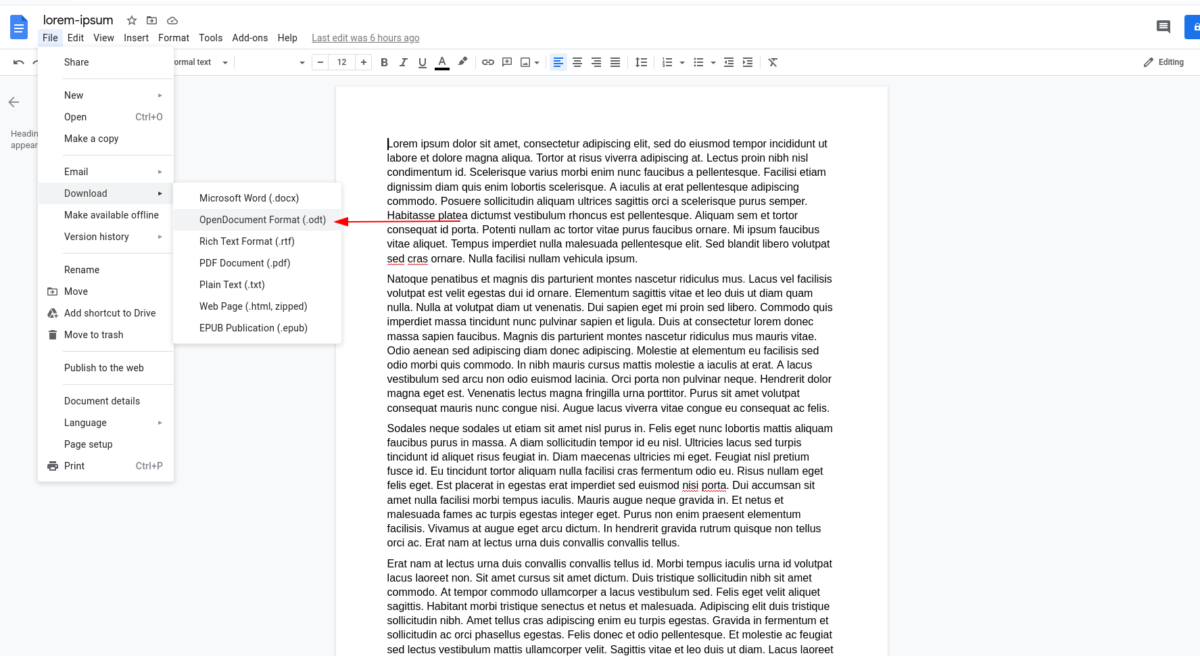Select justify alignment
This screenshot has width=1200, height=656.
click(615, 62)
